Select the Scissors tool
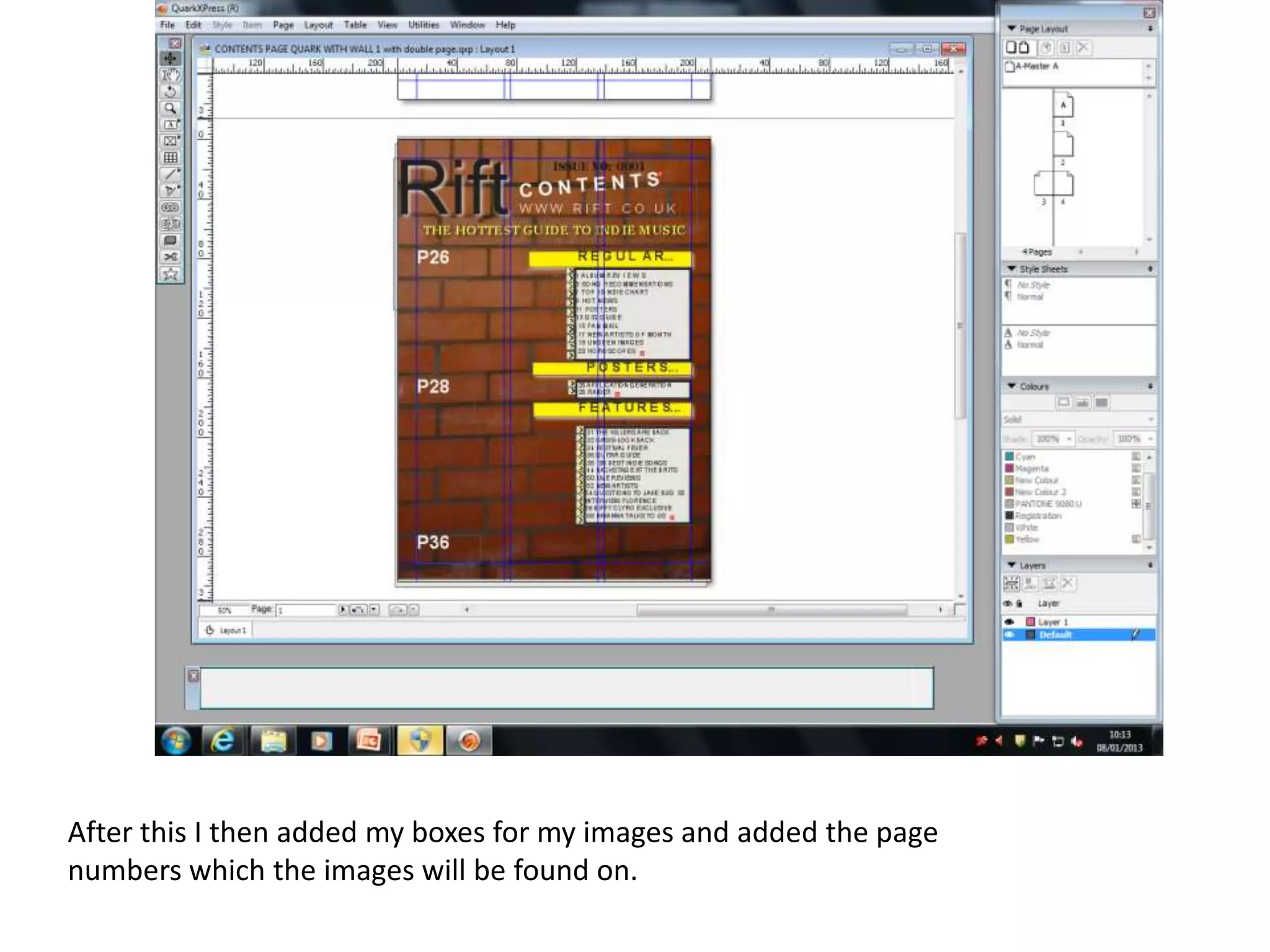The image size is (1270, 952). (x=170, y=257)
